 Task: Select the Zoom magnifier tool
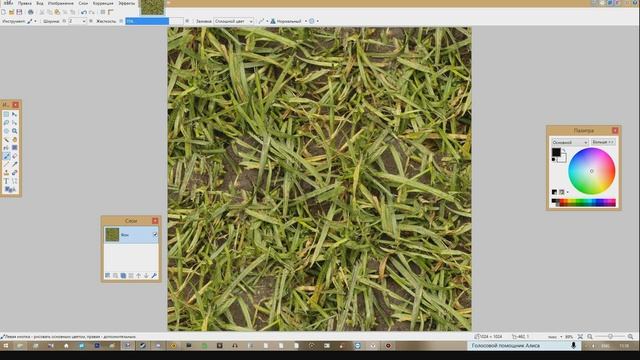click(15, 131)
